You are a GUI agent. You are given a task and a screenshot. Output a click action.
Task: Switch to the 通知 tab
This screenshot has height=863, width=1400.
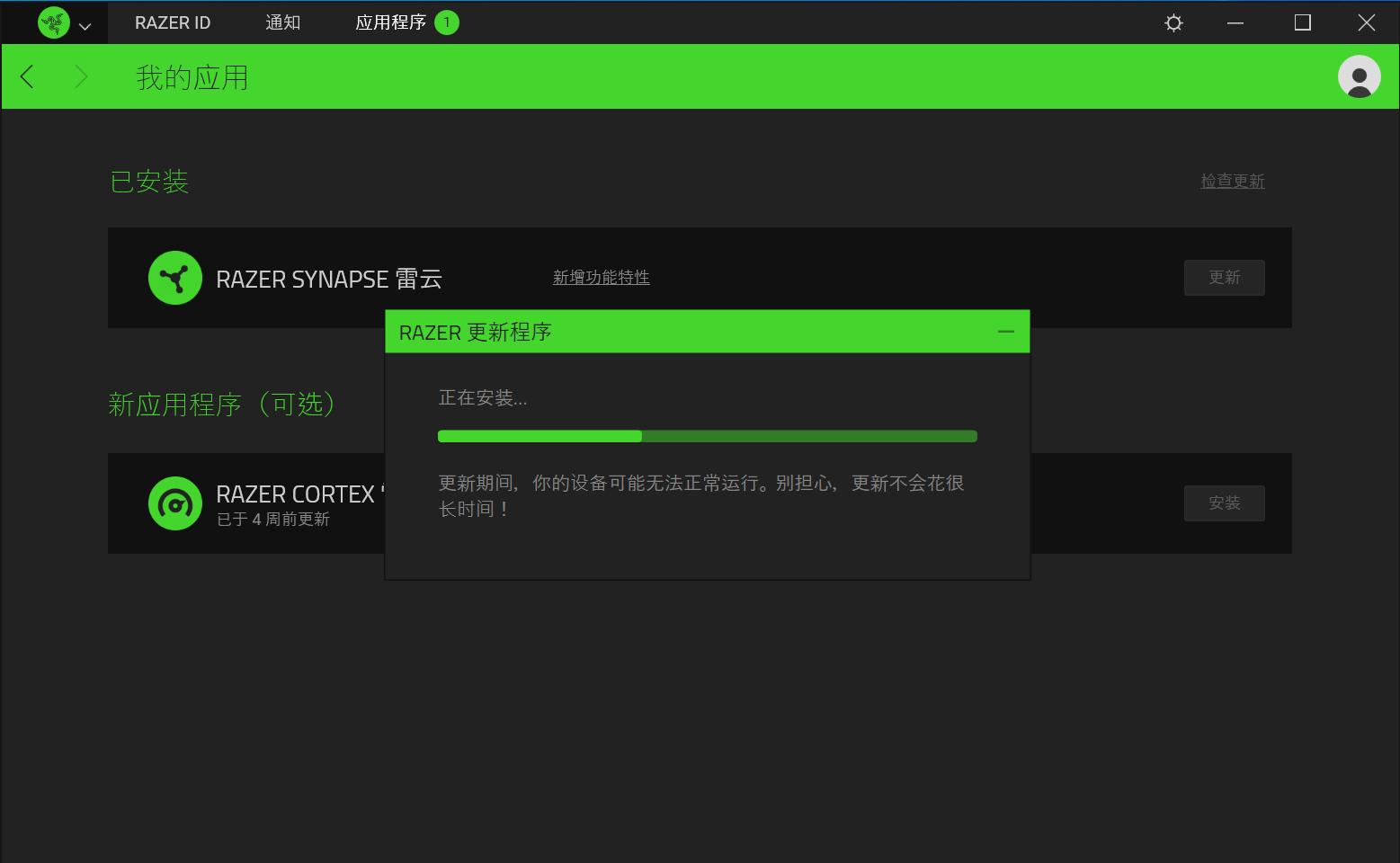coord(282,22)
